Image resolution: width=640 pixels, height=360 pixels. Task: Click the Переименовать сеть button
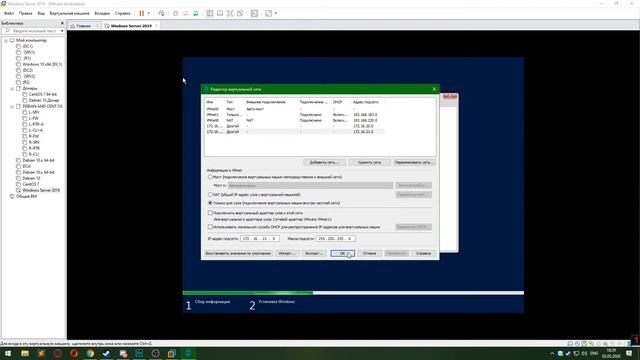click(414, 162)
